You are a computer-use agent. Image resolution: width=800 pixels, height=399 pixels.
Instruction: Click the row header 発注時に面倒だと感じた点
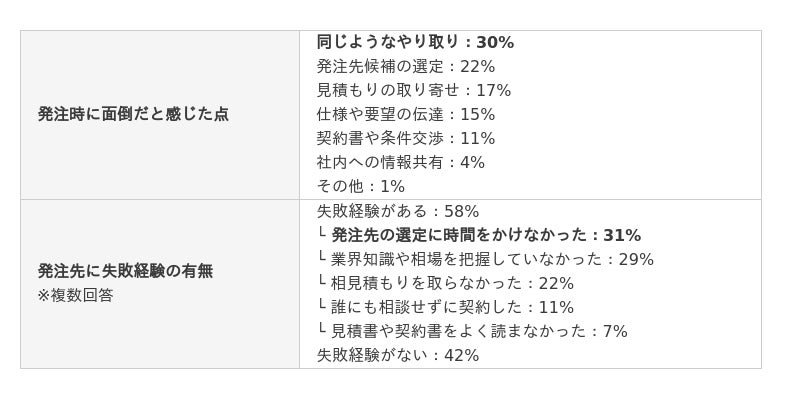click(133, 114)
